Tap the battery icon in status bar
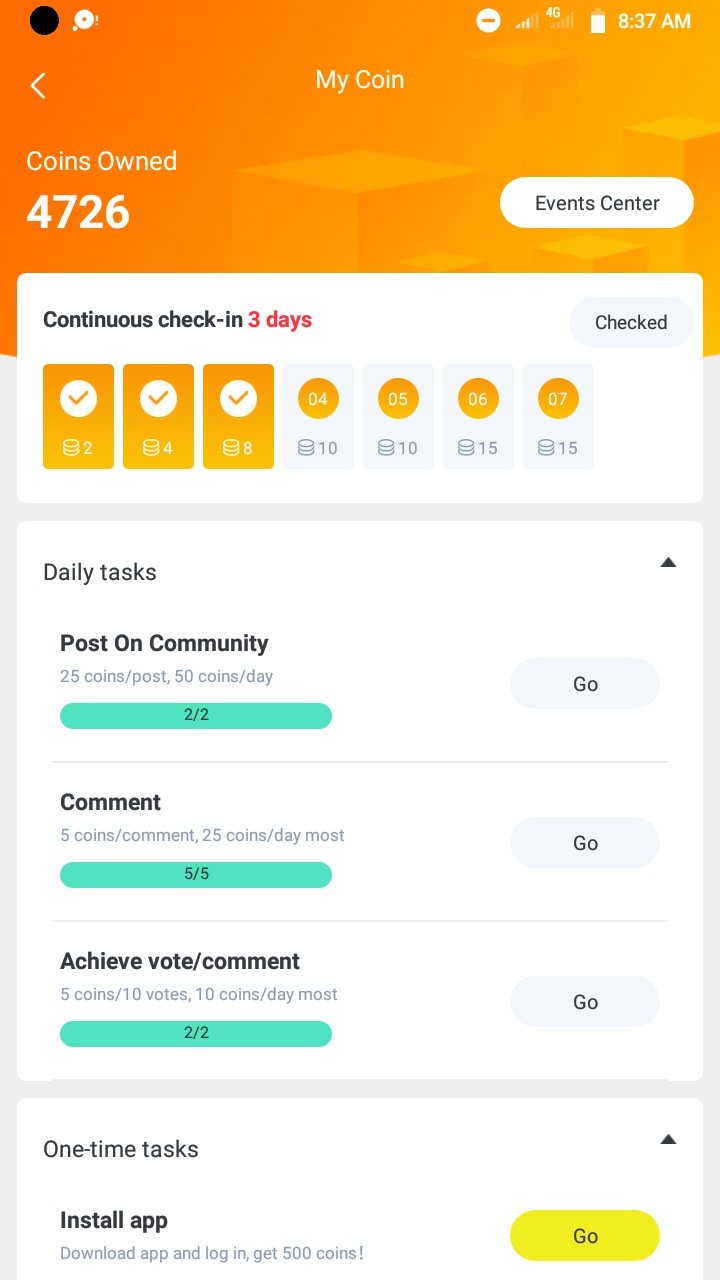Image resolution: width=720 pixels, height=1280 pixels. pos(598,21)
